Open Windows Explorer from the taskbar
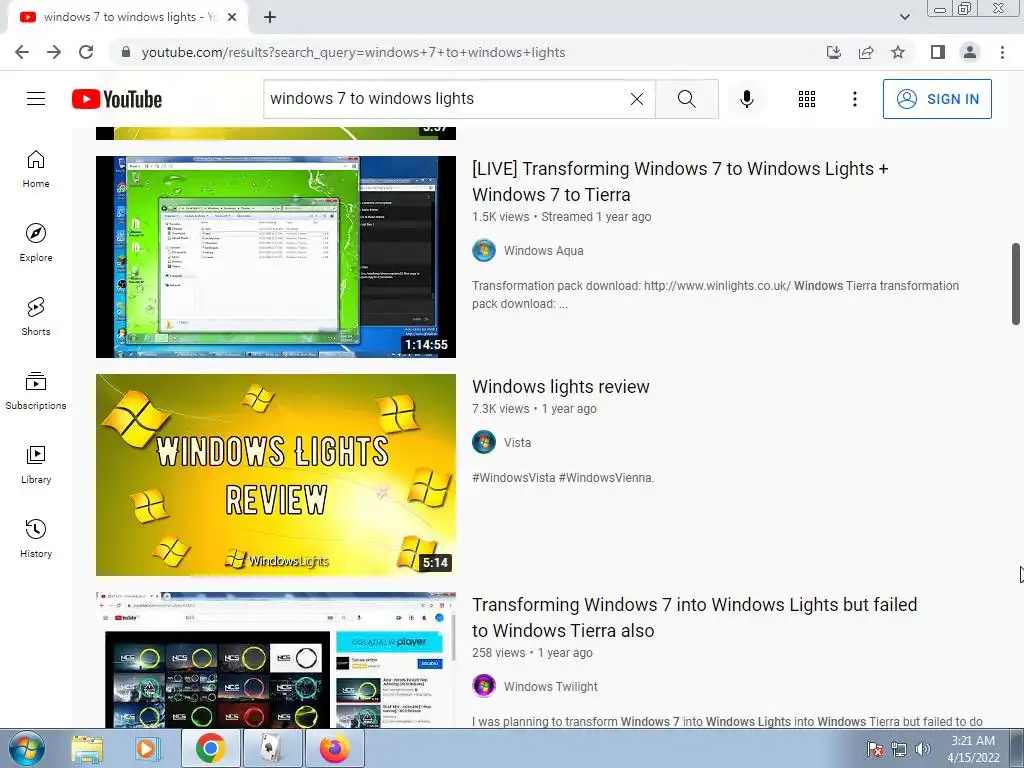Image resolution: width=1024 pixels, height=768 pixels. (x=87, y=748)
